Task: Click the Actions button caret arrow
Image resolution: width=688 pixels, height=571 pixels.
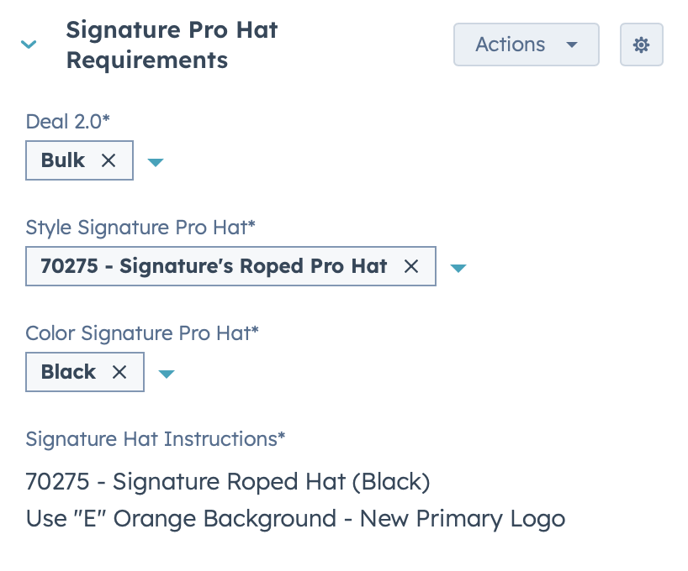Action: [572, 45]
